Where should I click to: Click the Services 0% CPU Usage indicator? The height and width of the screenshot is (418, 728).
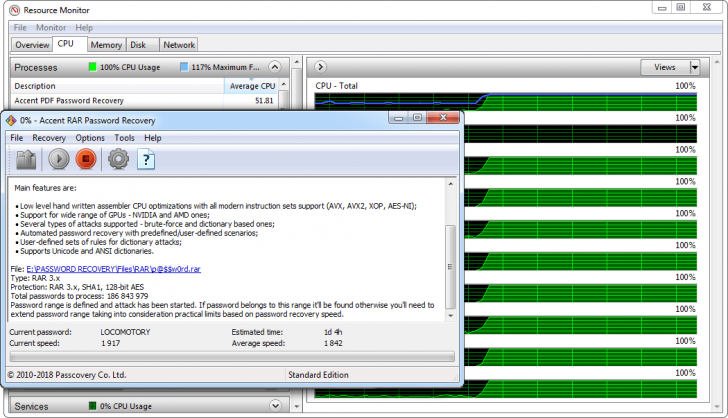(x=92, y=406)
